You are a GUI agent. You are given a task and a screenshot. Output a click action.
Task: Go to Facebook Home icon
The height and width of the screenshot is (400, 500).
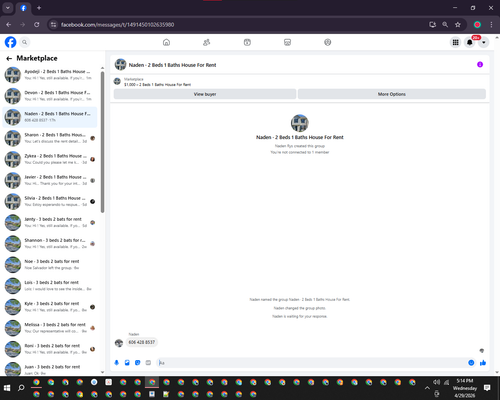click(166, 42)
